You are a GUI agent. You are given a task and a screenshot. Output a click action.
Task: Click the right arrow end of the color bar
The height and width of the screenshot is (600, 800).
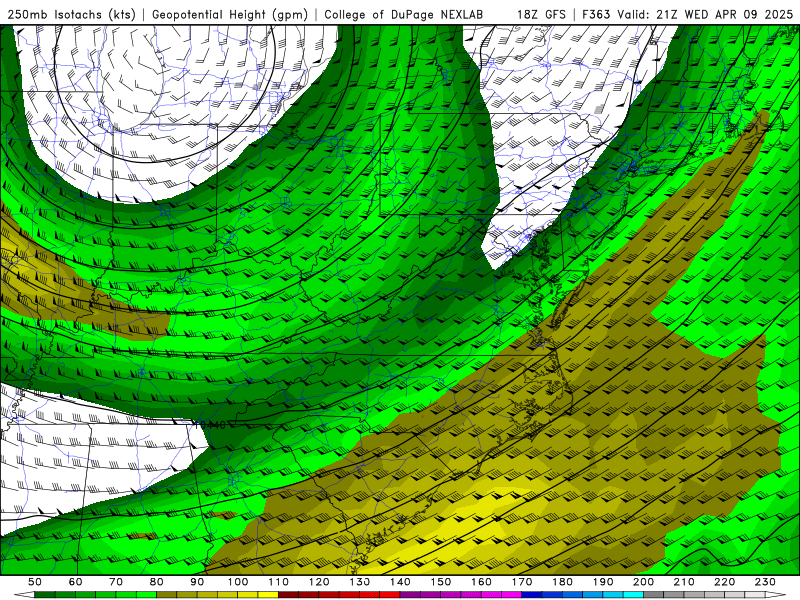[x=776, y=594]
